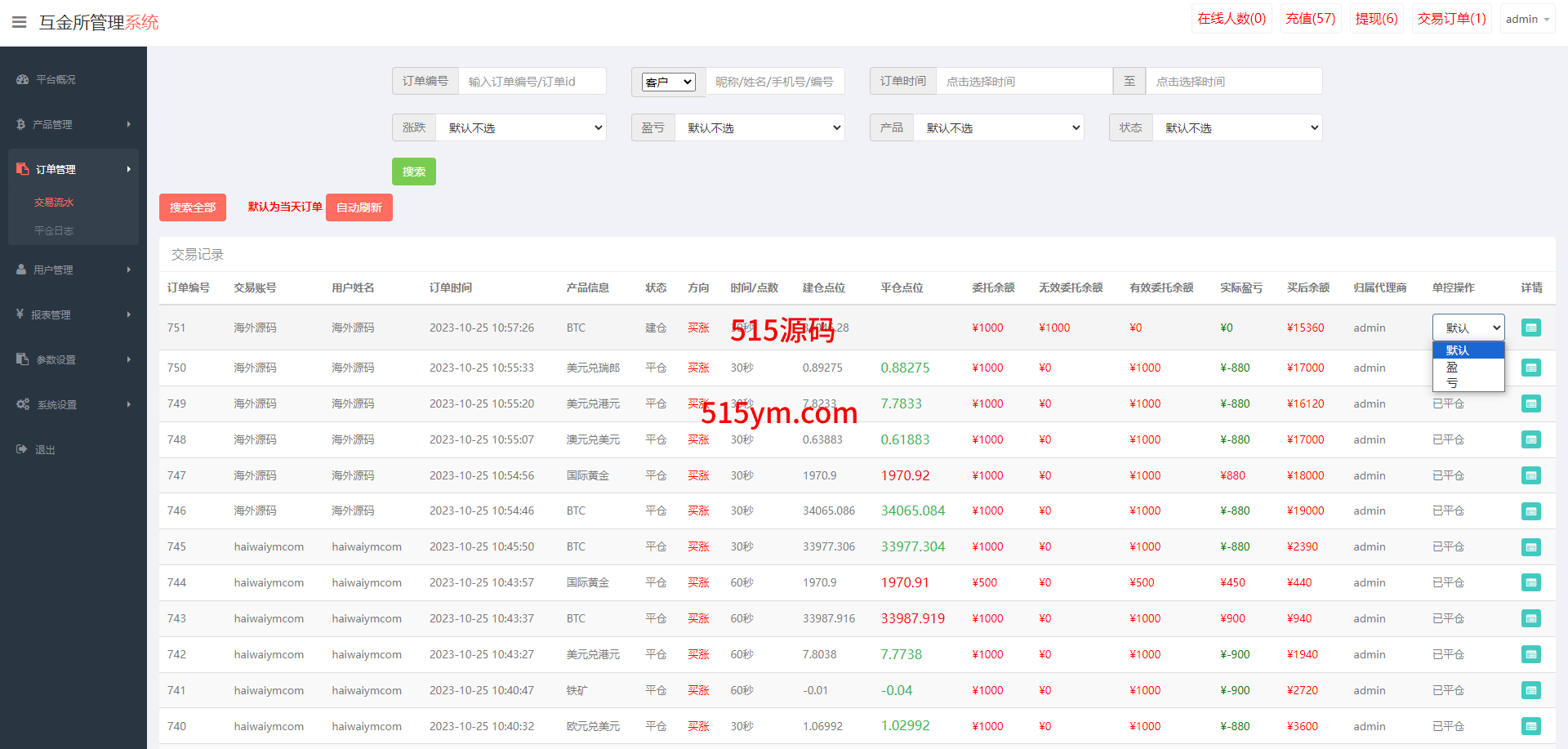Open details icon for order 747
This screenshot has height=749, width=1568.
pyautogui.click(x=1530, y=475)
